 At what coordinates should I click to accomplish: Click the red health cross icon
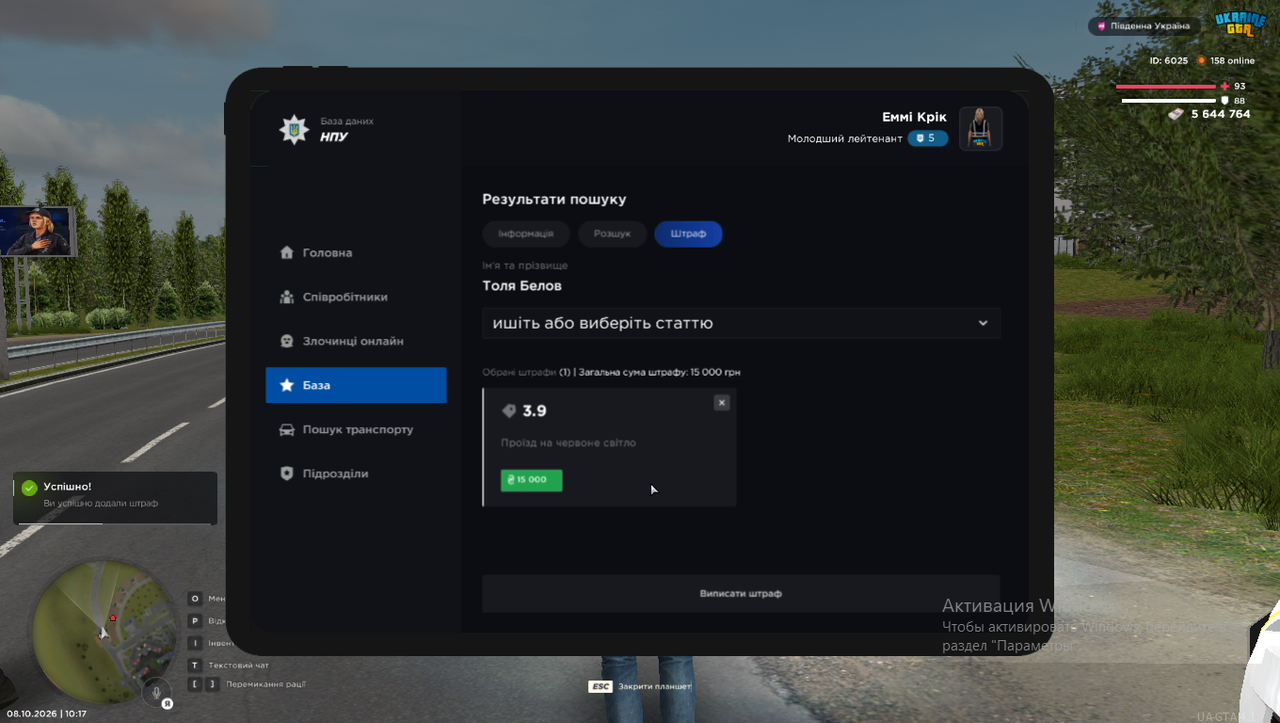point(1225,86)
